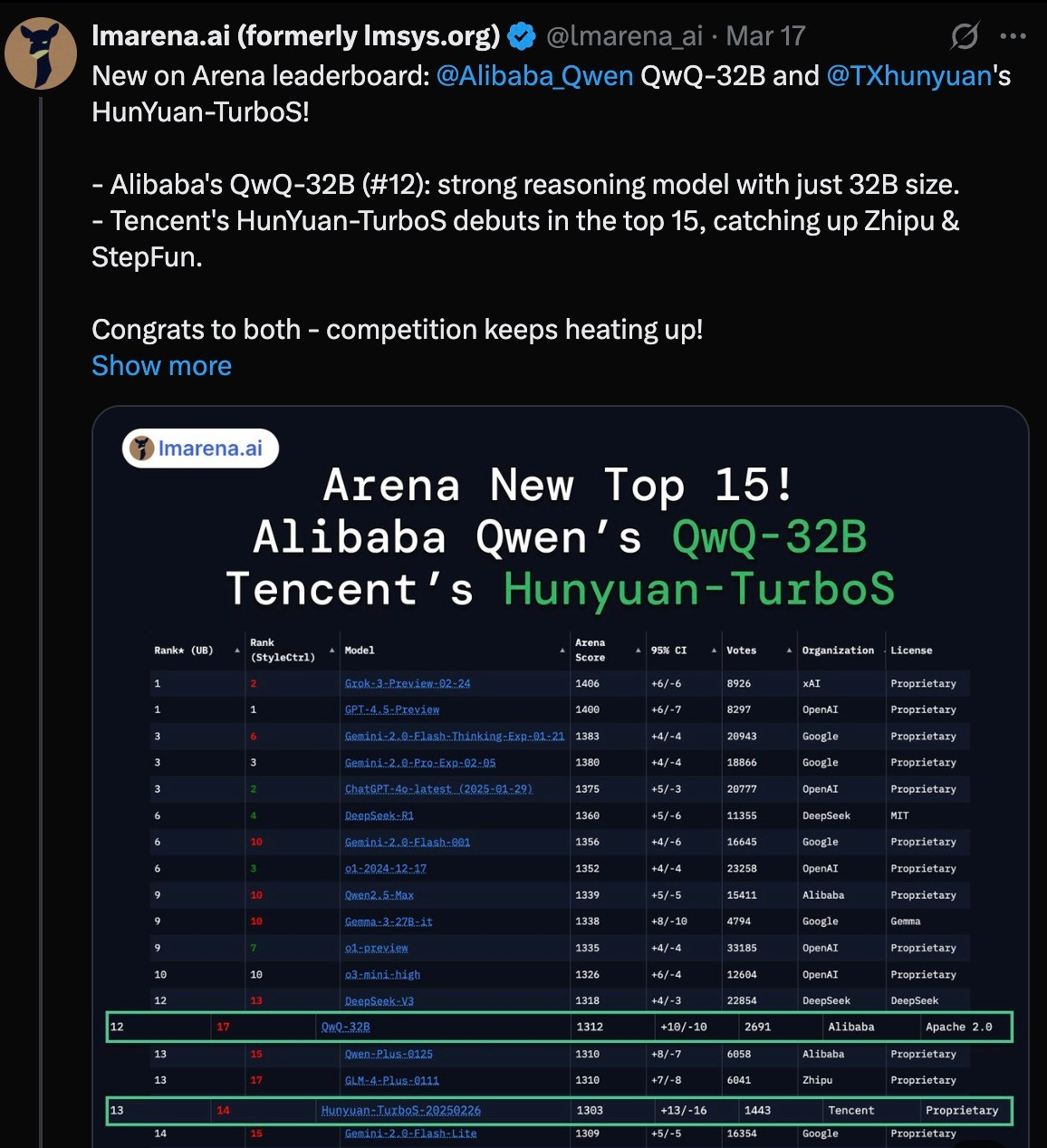The width and height of the screenshot is (1047, 1148).
Task: Open Grok-3-Preview-02-24 model link
Action: 408,683
